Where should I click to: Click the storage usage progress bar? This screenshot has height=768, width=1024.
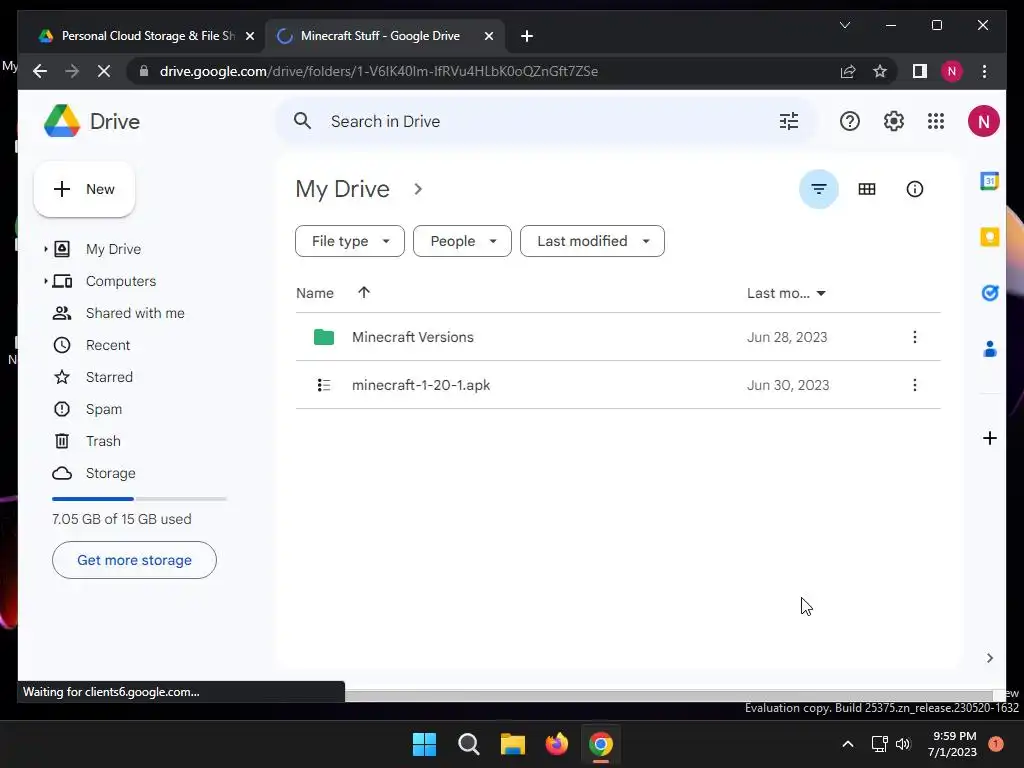point(139,499)
